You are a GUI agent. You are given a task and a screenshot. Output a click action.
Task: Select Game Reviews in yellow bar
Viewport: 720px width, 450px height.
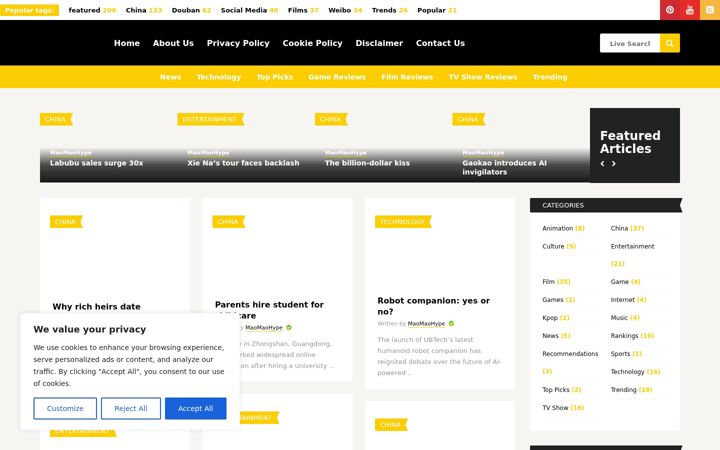coord(337,77)
